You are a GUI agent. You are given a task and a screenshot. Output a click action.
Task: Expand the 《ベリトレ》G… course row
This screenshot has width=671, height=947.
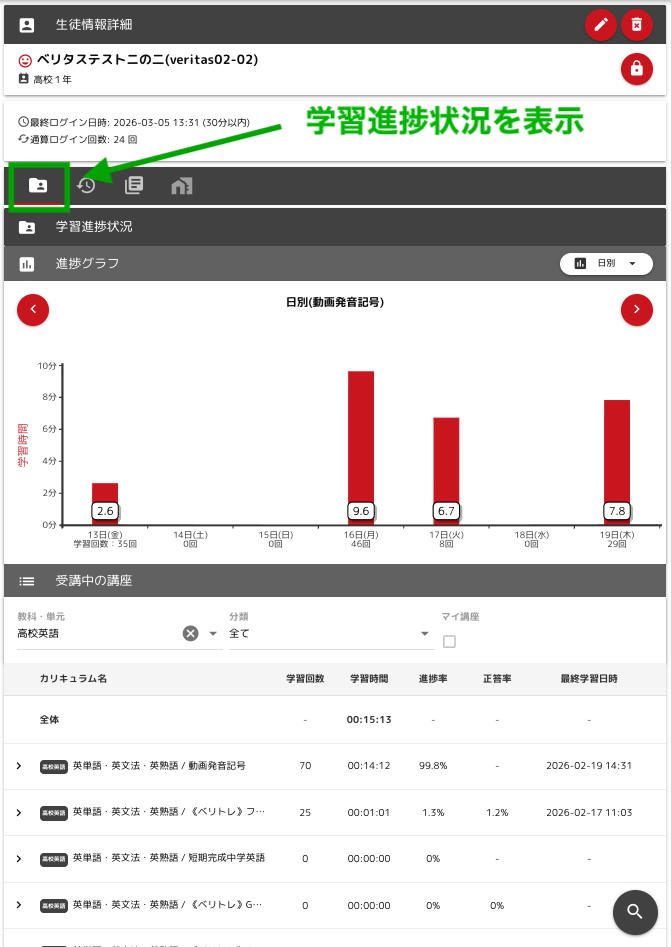click(19, 905)
